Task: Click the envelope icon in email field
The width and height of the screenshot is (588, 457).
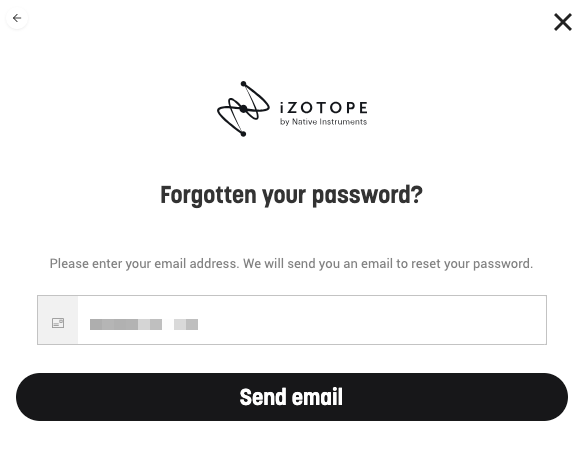Action: [58, 323]
